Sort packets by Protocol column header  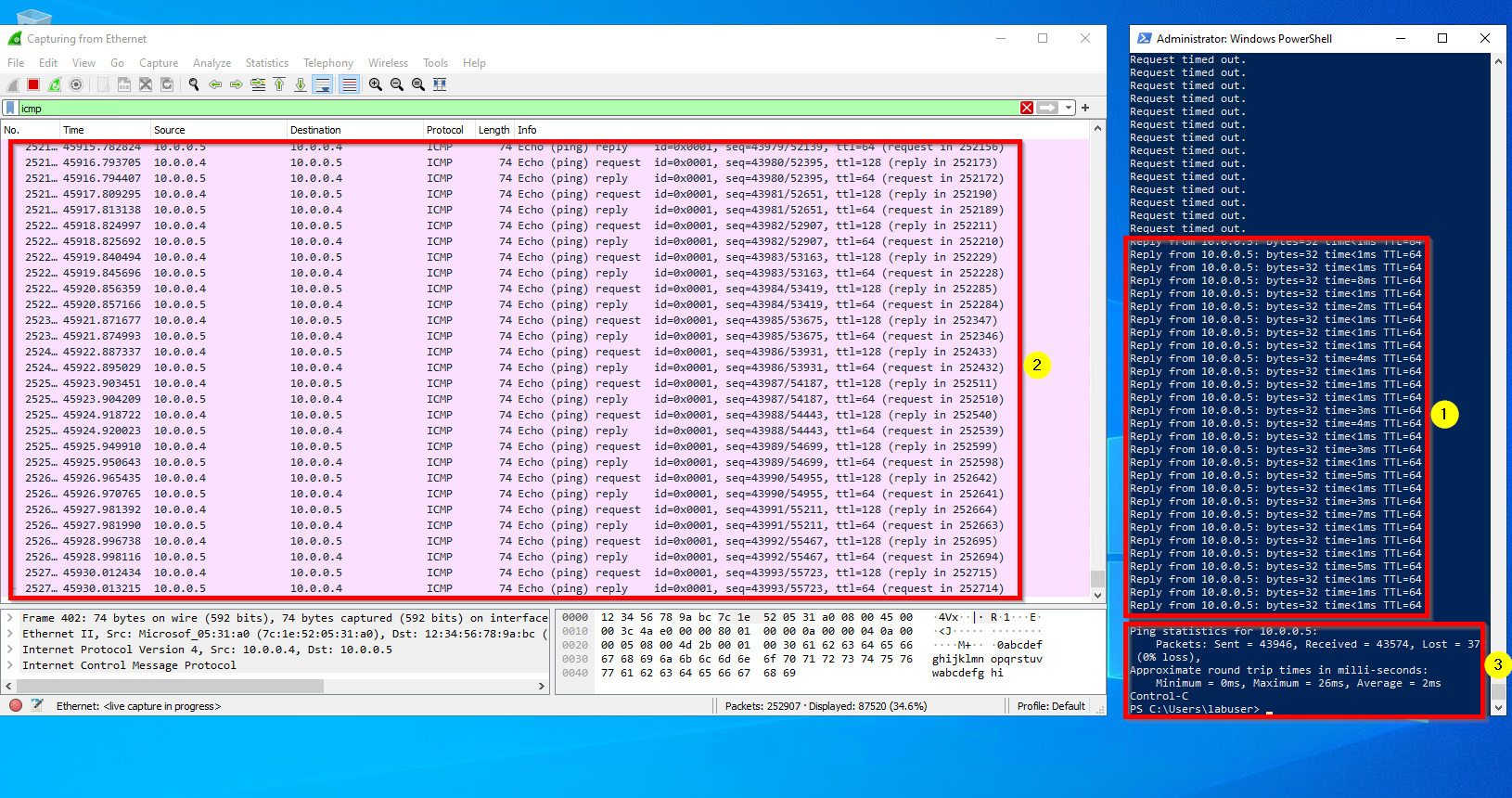click(x=449, y=130)
